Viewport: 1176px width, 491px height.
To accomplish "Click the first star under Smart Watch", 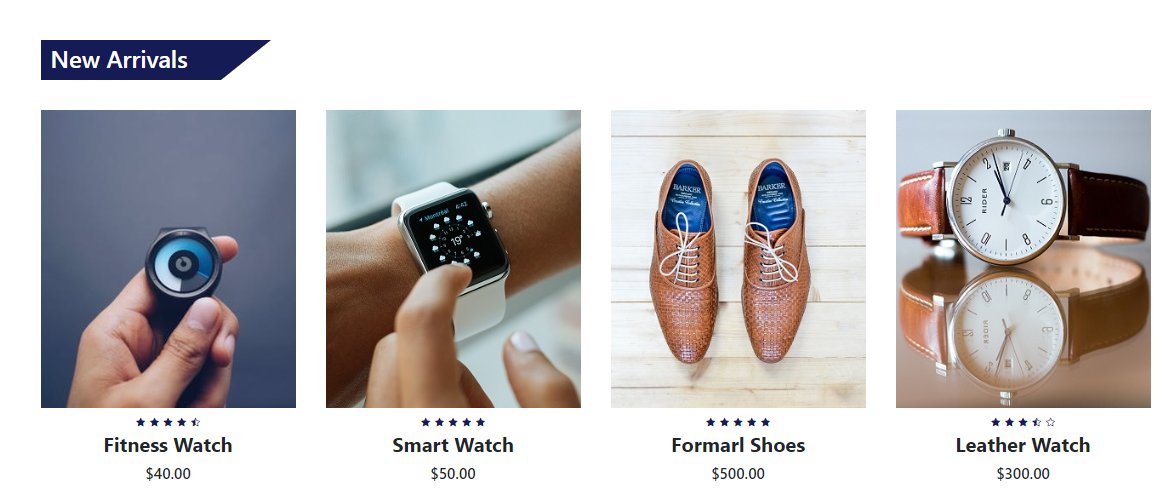I will point(426,422).
